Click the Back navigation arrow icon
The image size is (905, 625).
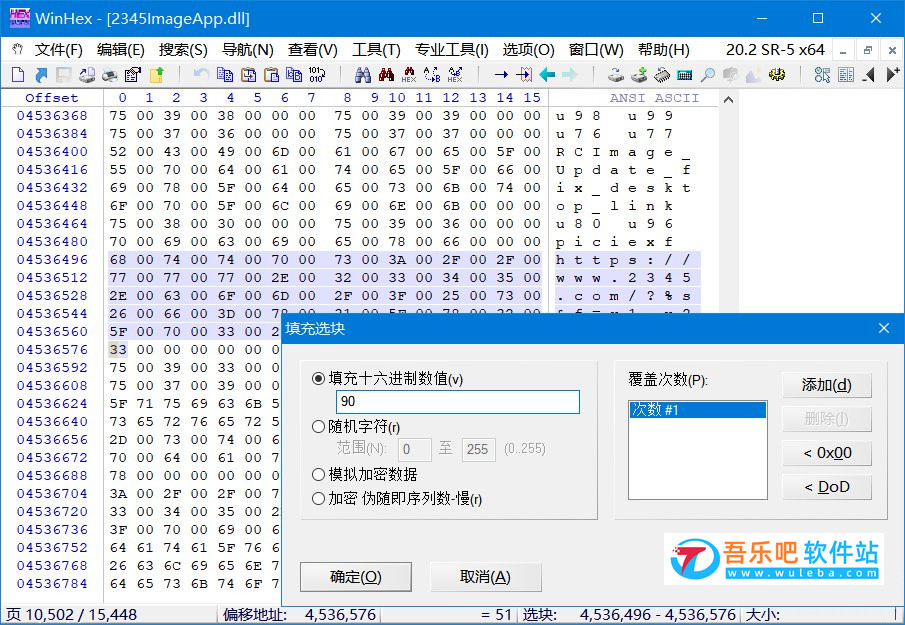pos(547,74)
